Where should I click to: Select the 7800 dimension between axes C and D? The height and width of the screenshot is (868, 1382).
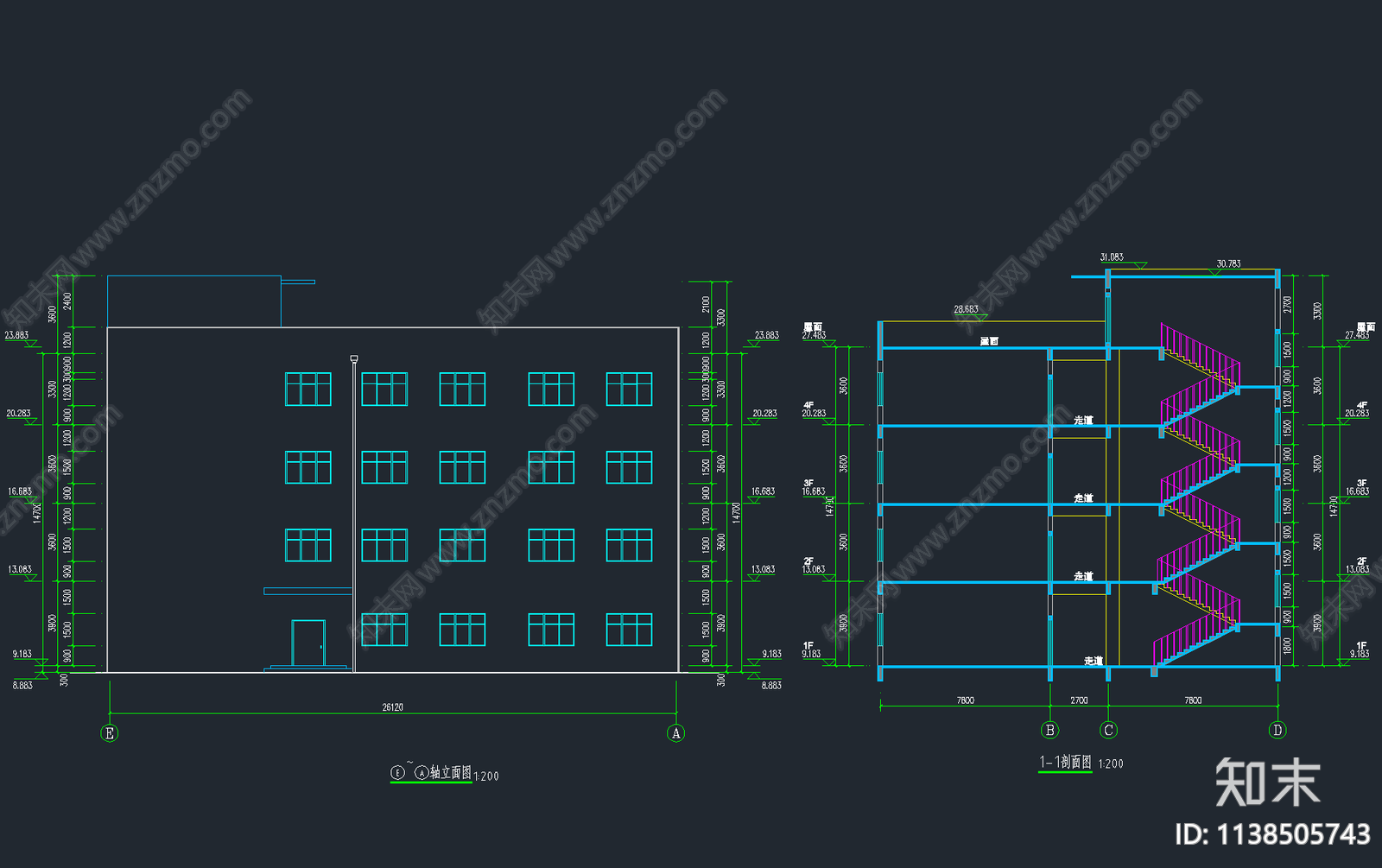[x=1193, y=700]
